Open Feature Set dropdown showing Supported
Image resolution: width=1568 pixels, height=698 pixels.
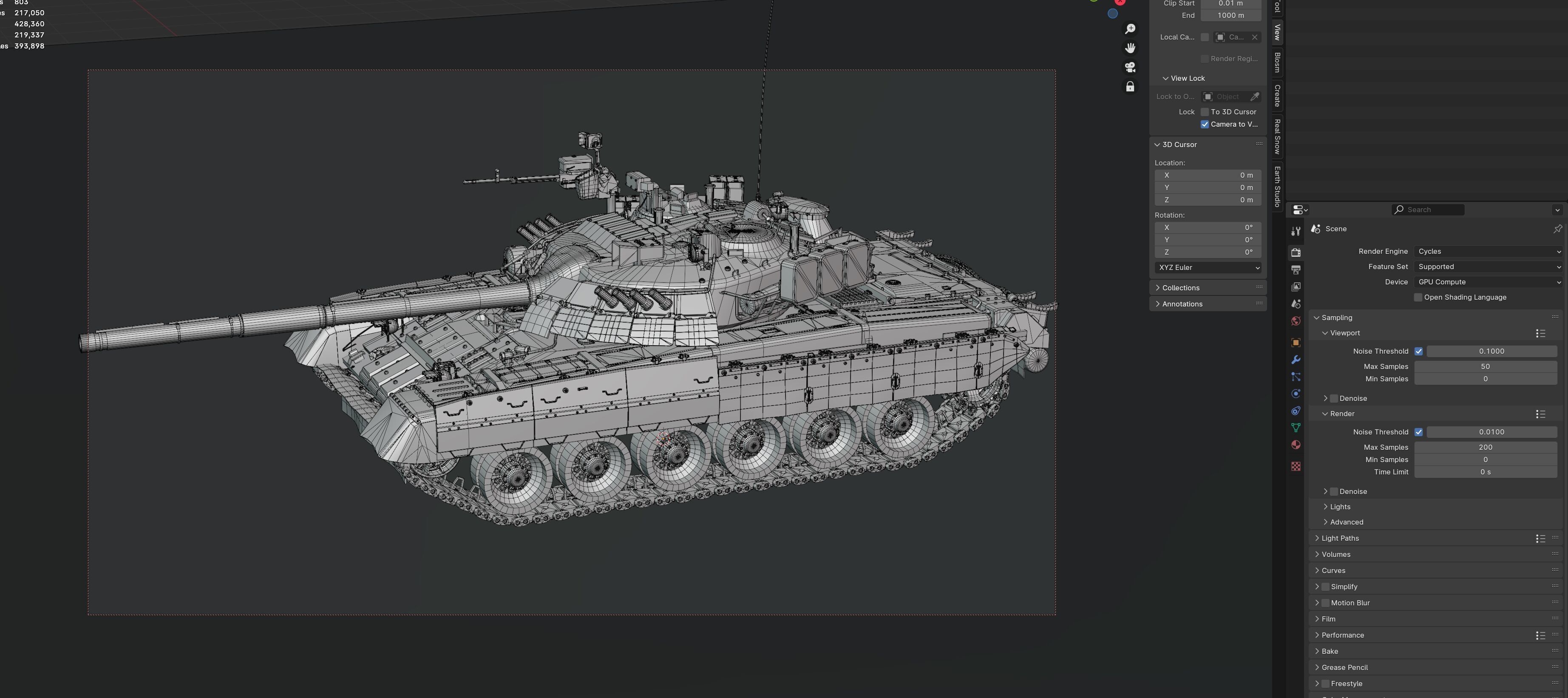(x=1489, y=267)
